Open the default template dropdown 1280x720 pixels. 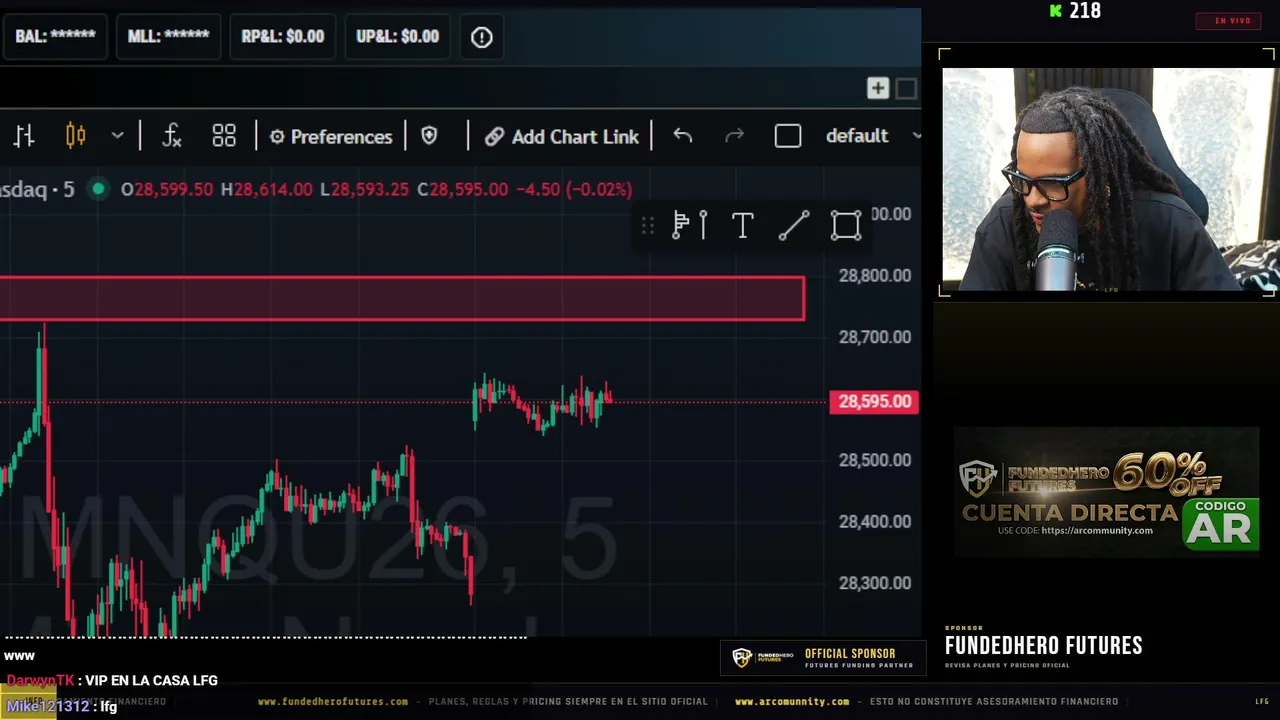point(872,136)
